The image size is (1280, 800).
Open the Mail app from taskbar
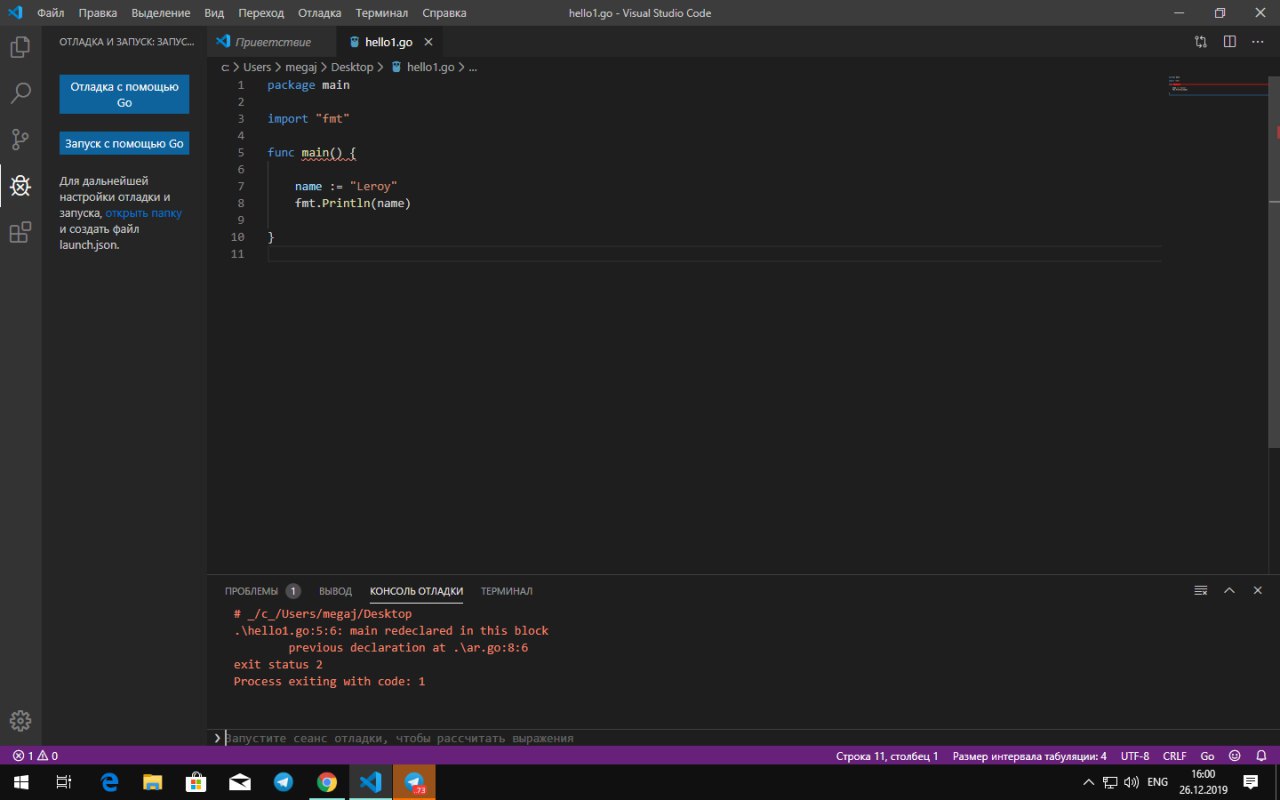240,782
